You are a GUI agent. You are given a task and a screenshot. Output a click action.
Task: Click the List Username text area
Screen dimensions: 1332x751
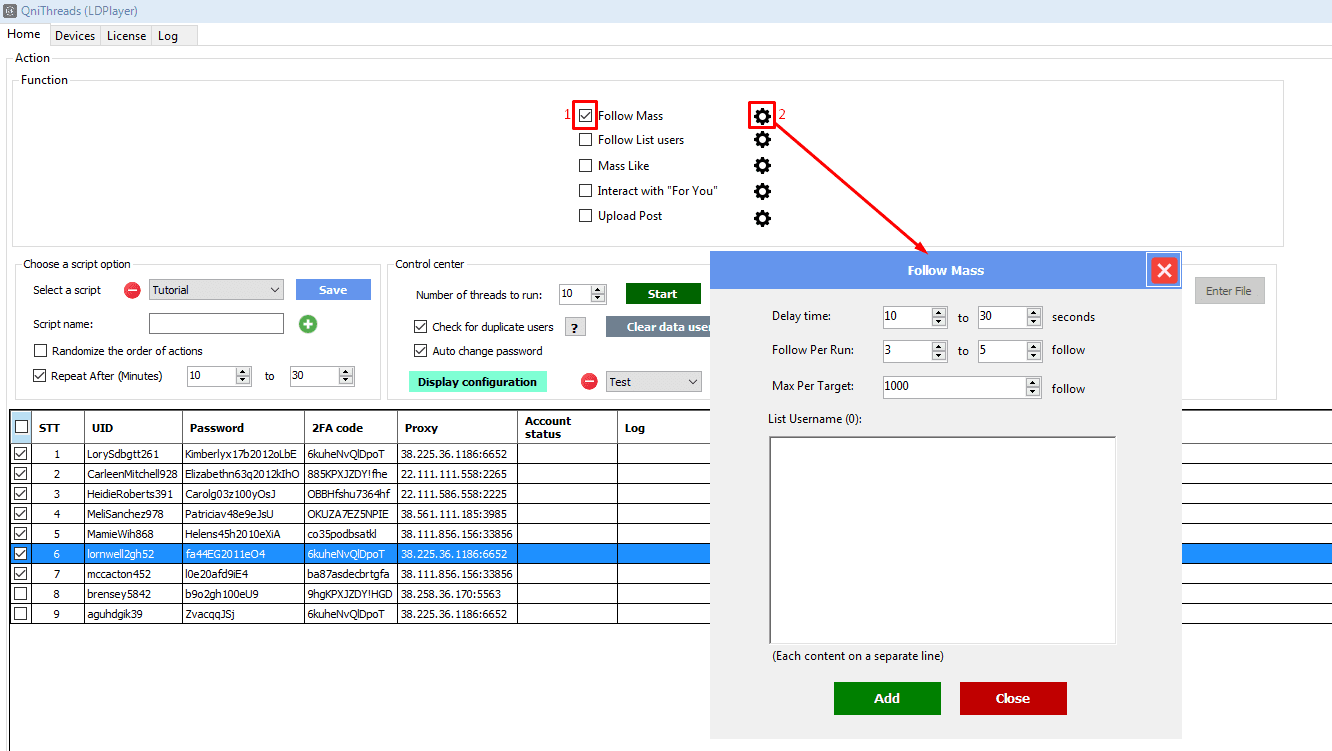pyautogui.click(x=942, y=540)
